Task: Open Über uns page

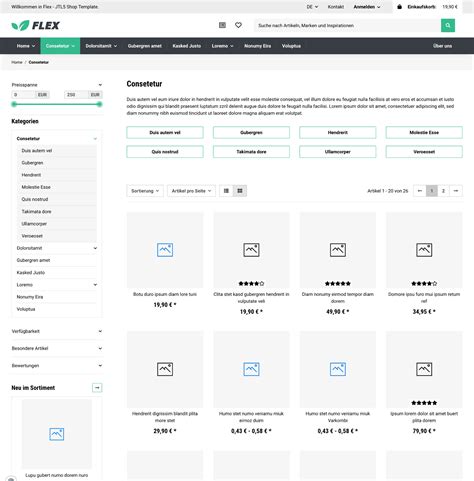Action: 442,46
